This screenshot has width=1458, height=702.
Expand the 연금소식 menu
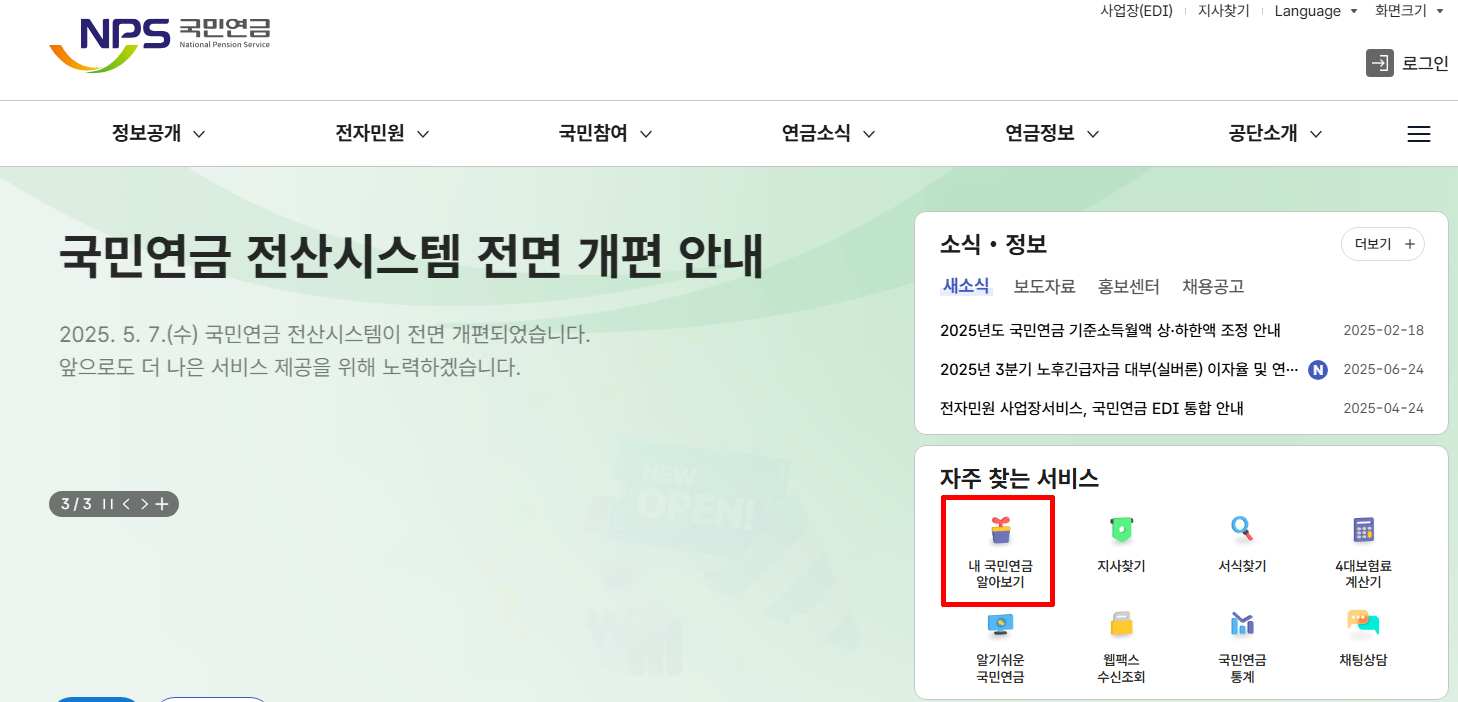828,133
